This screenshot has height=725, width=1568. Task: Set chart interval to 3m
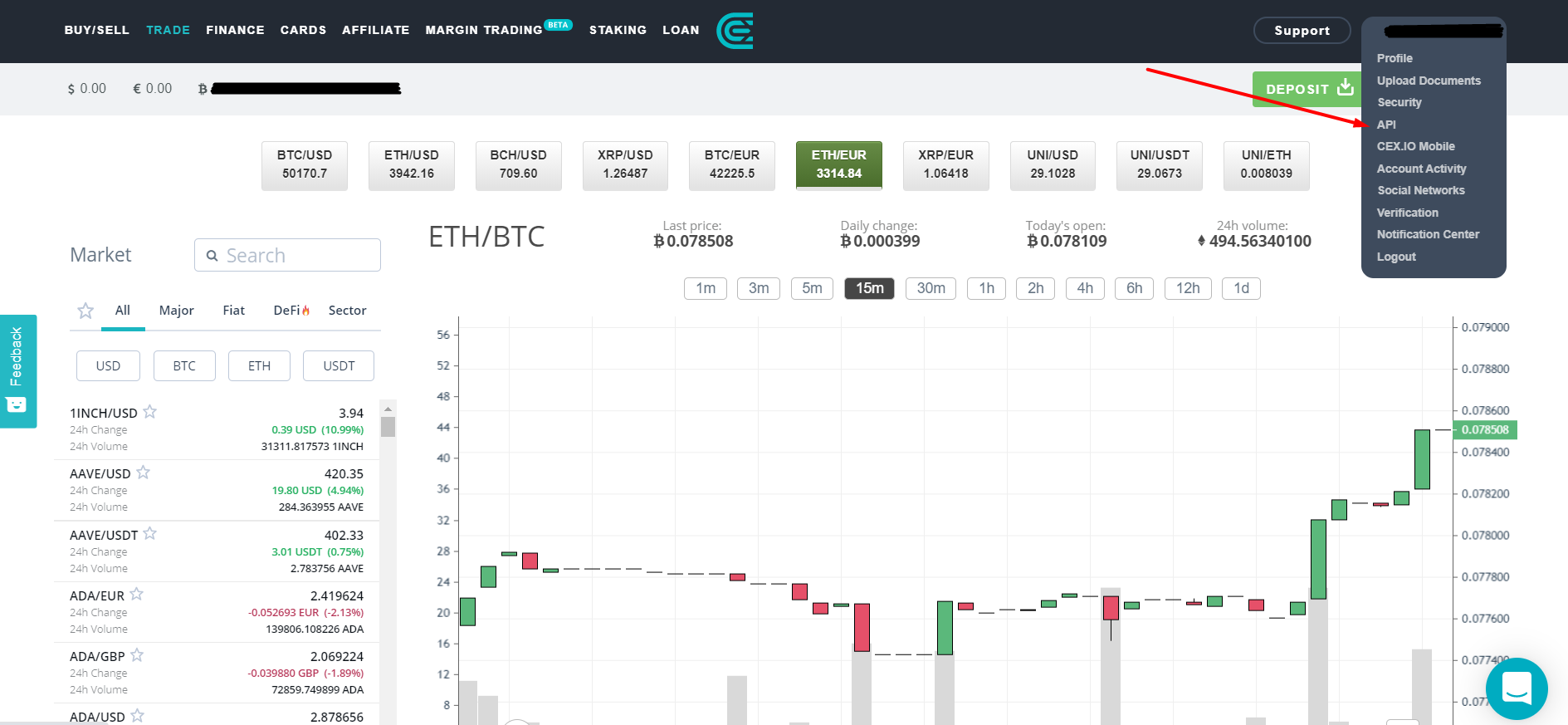pyautogui.click(x=759, y=288)
